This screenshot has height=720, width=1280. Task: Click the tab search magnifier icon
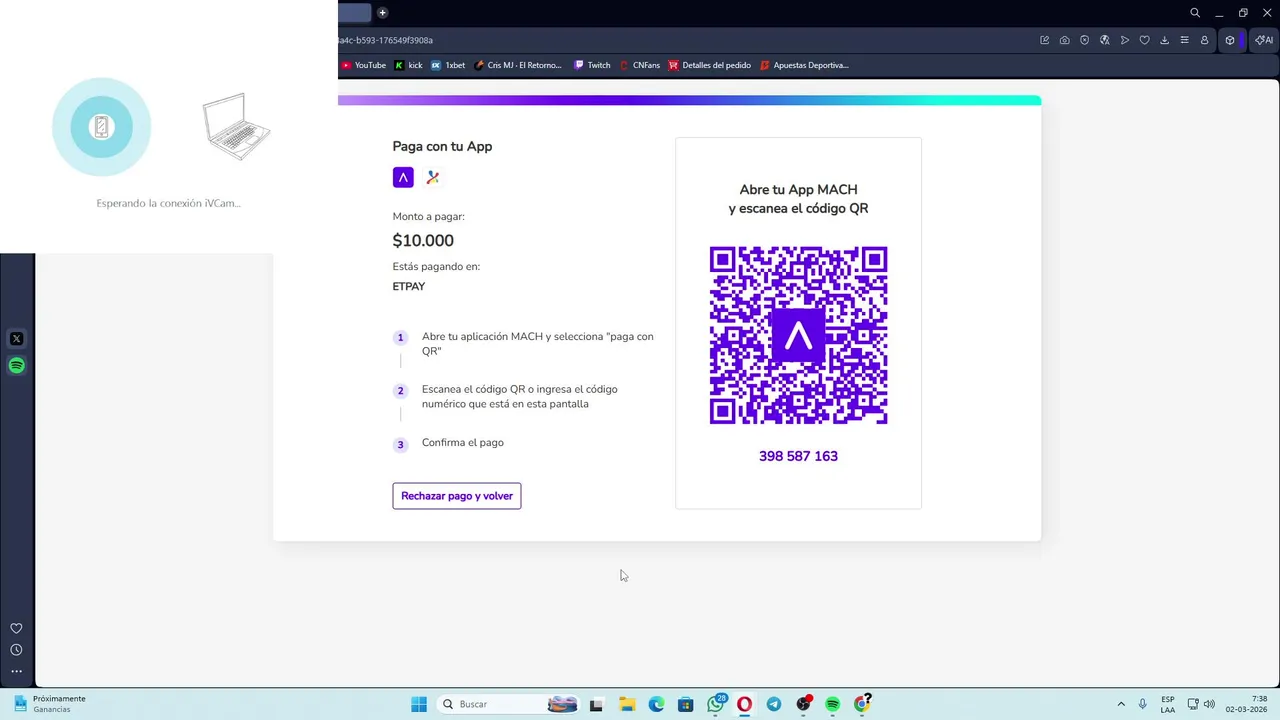click(1195, 13)
